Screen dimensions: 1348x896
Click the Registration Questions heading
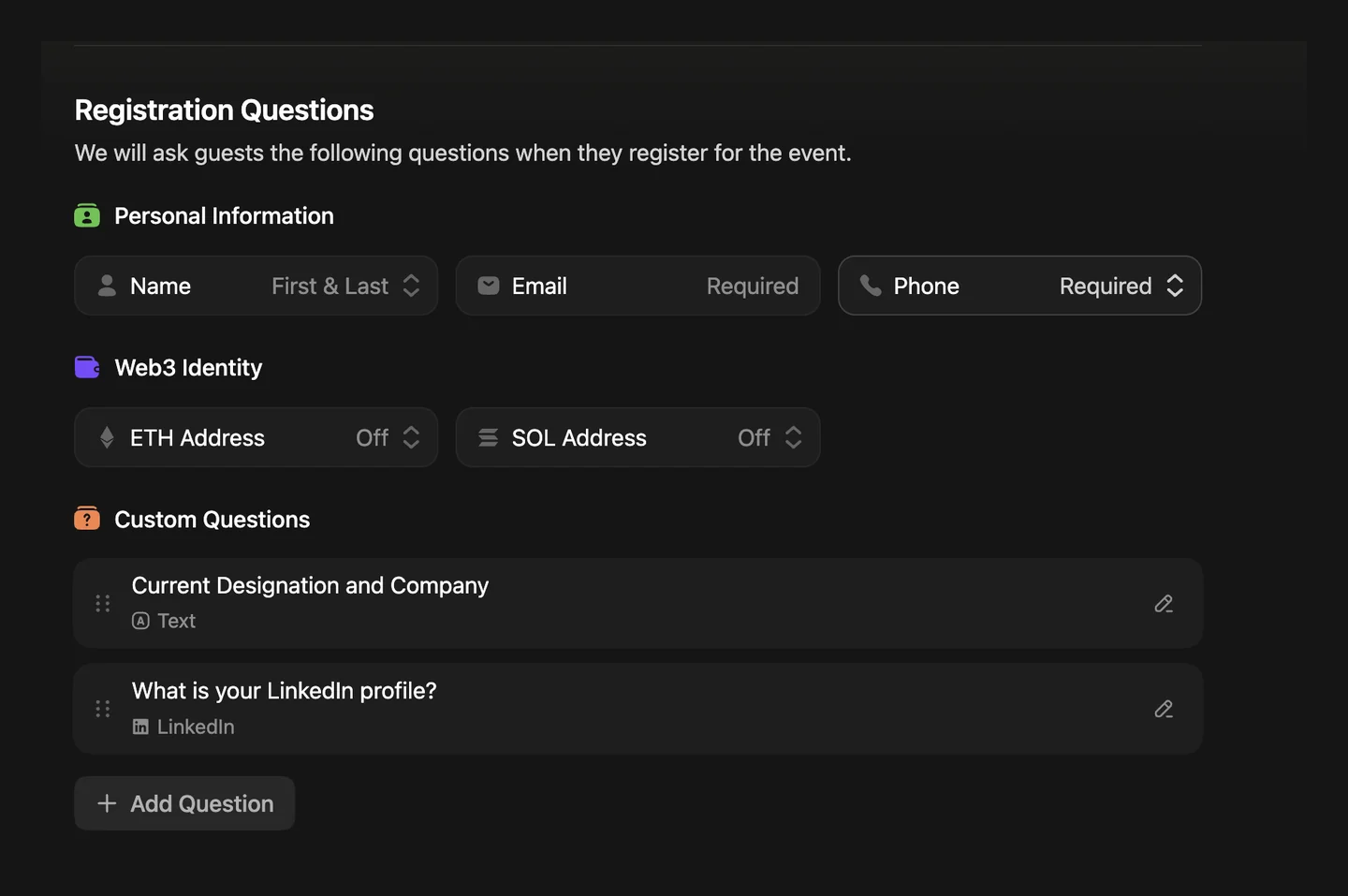click(x=224, y=110)
